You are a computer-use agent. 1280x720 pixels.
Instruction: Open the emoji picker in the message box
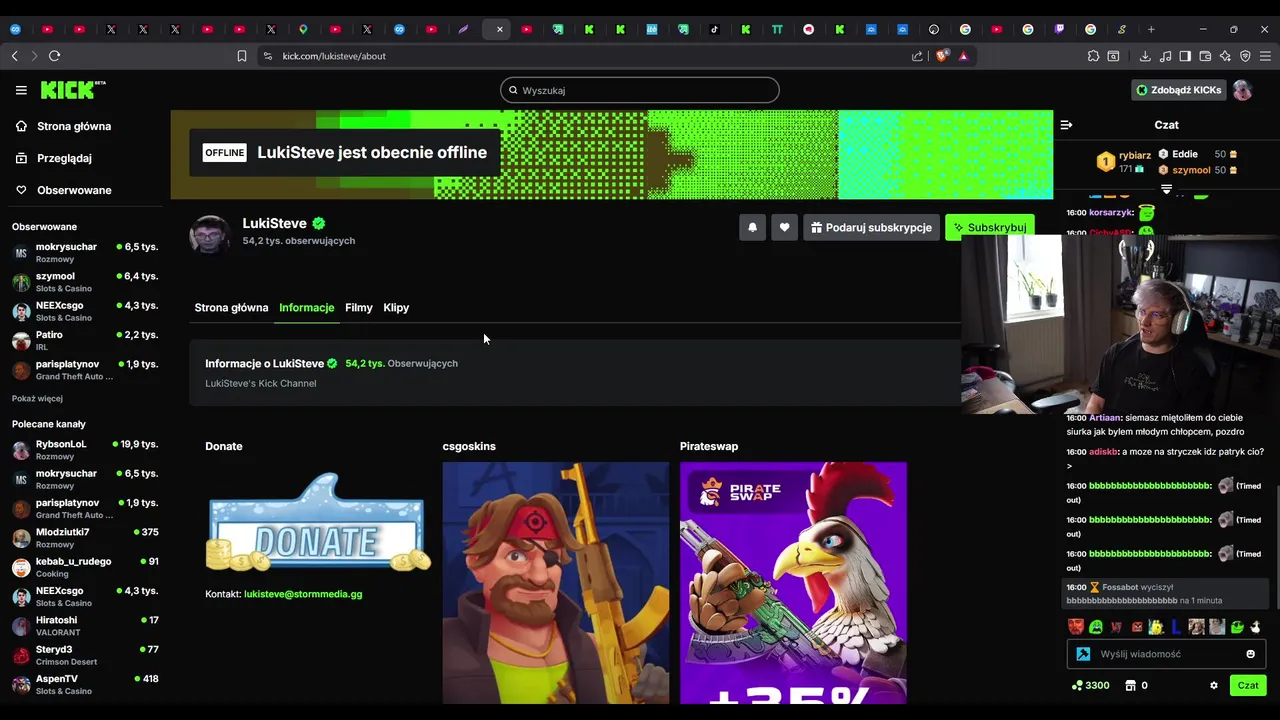1250,654
